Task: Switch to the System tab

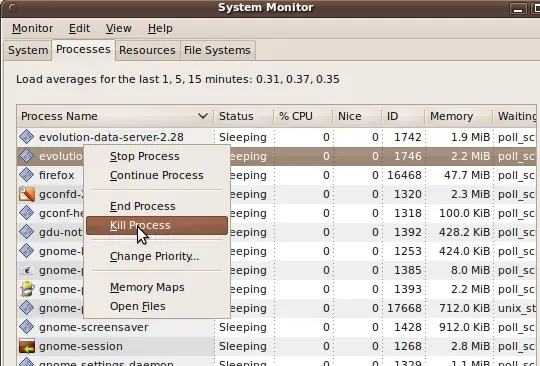Action: point(28,50)
